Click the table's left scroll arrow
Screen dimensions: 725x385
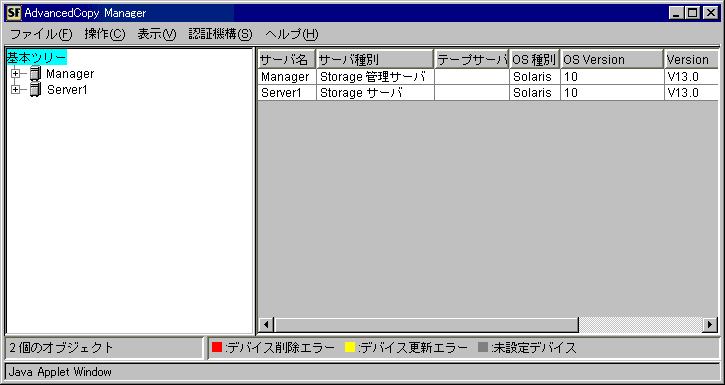(x=266, y=324)
